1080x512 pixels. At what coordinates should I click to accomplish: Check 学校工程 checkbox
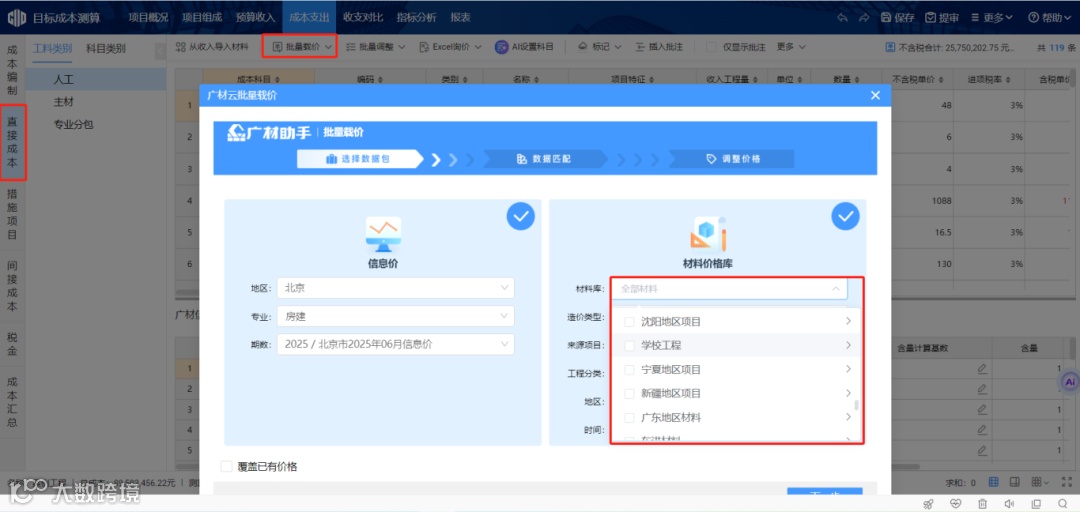[x=629, y=346]
